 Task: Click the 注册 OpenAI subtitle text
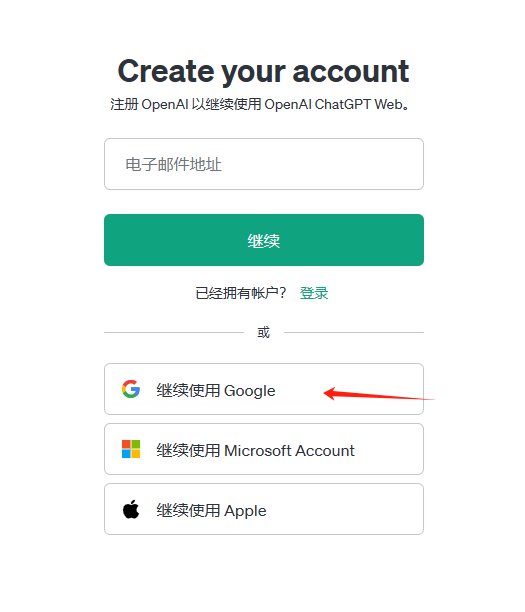[x=260, y=105]
